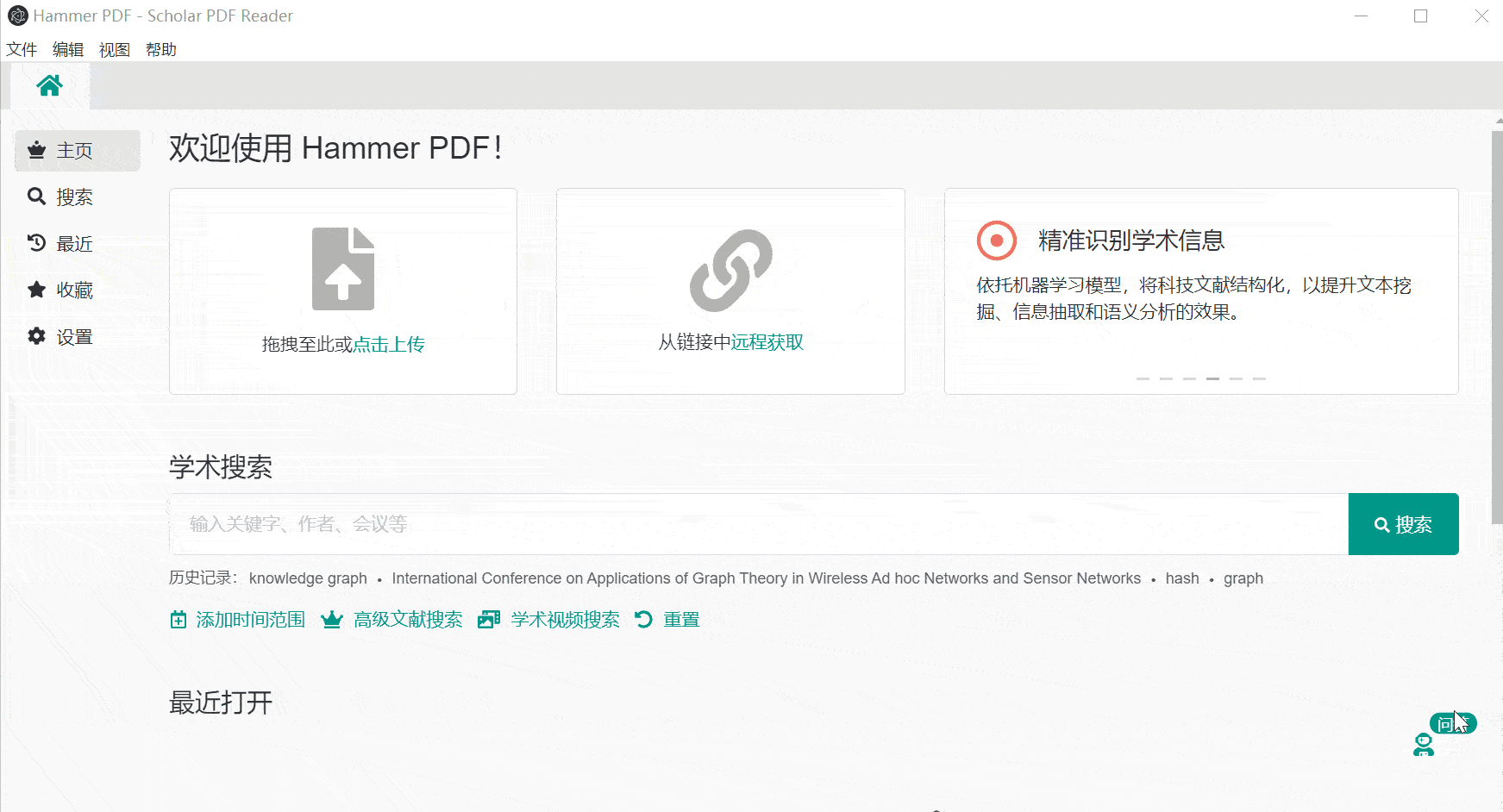Image resolution: width=1503 pixels, height=812 pixels.
Task: Select history entry hash
Action: 1182,578
